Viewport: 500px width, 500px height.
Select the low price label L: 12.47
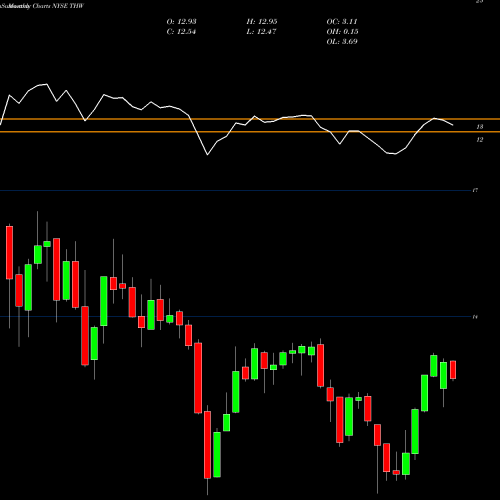(262, 32)
